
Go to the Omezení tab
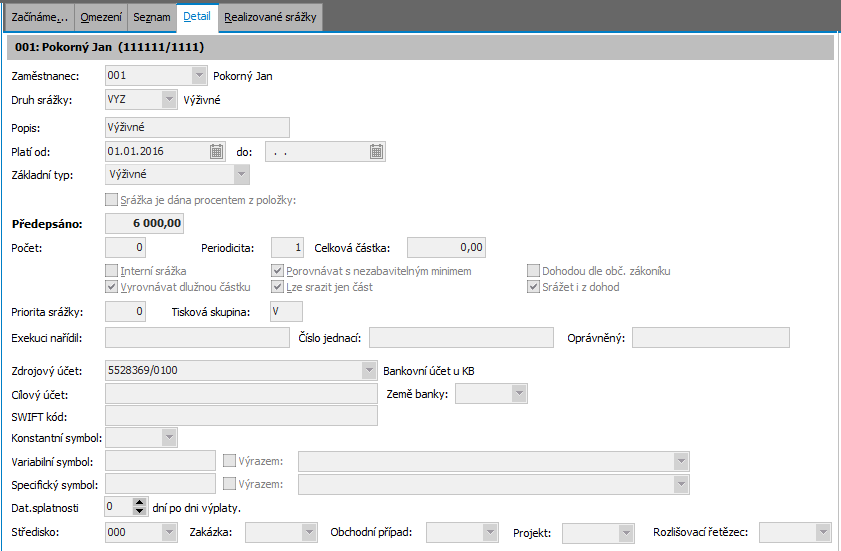100,17
